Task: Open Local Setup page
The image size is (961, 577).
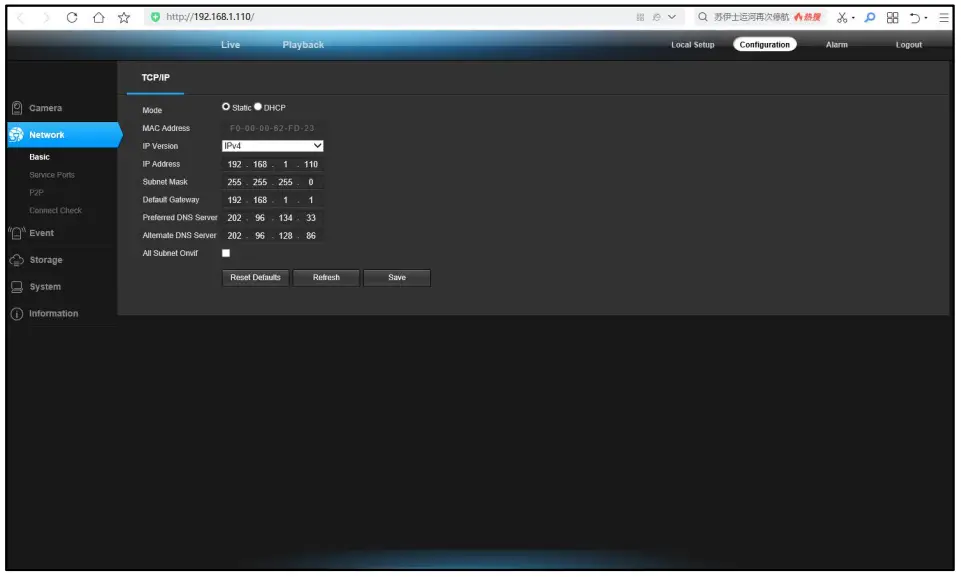Action: pos(693,45)
